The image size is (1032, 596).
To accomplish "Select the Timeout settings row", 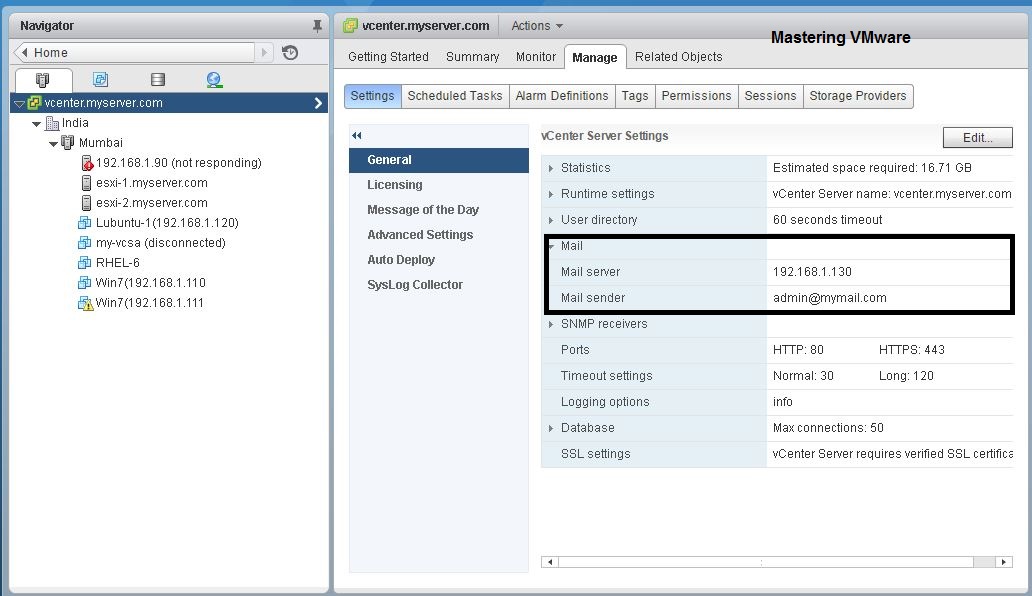I will point(777,376).
